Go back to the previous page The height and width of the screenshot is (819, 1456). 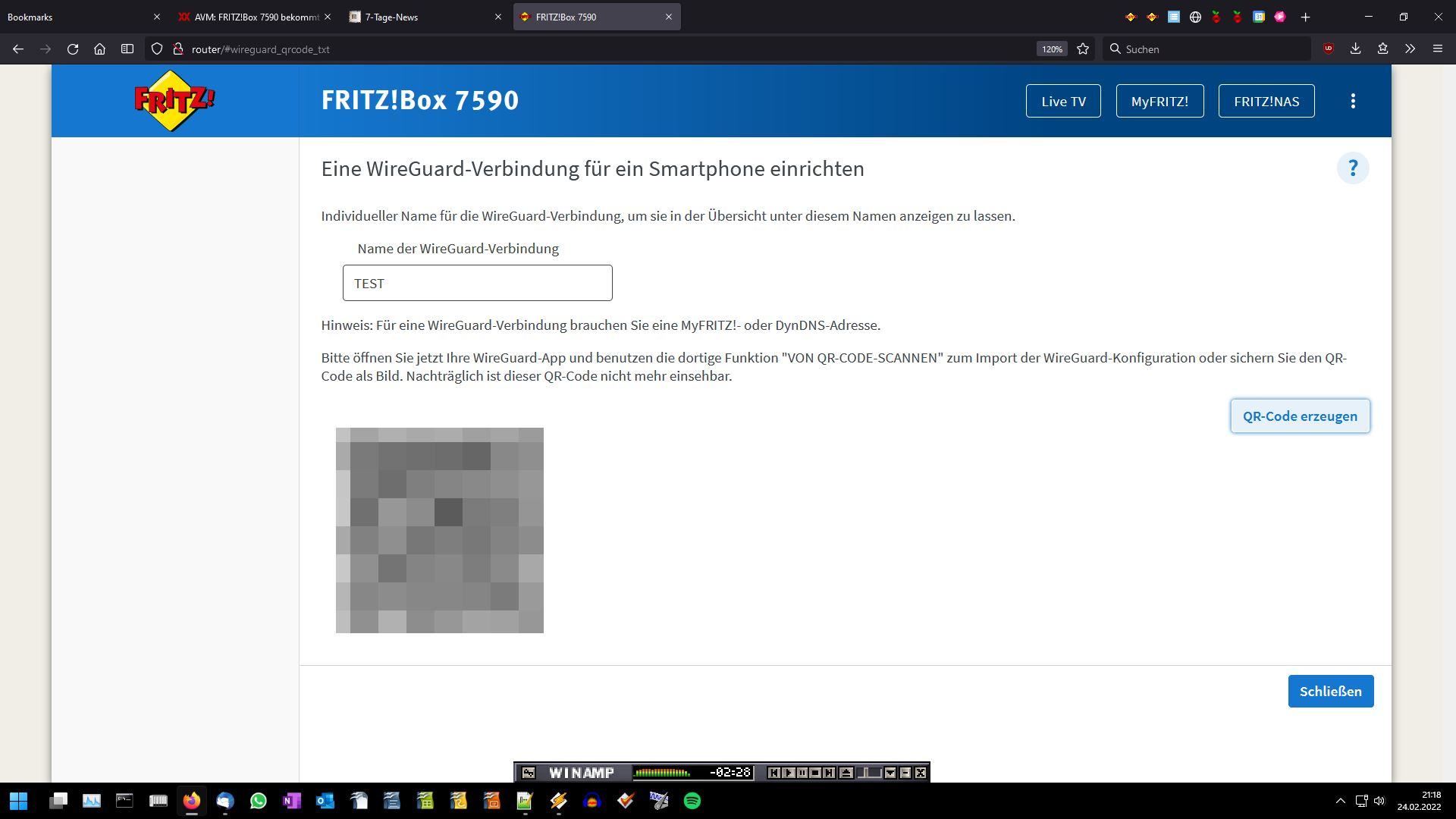[18, 49]
